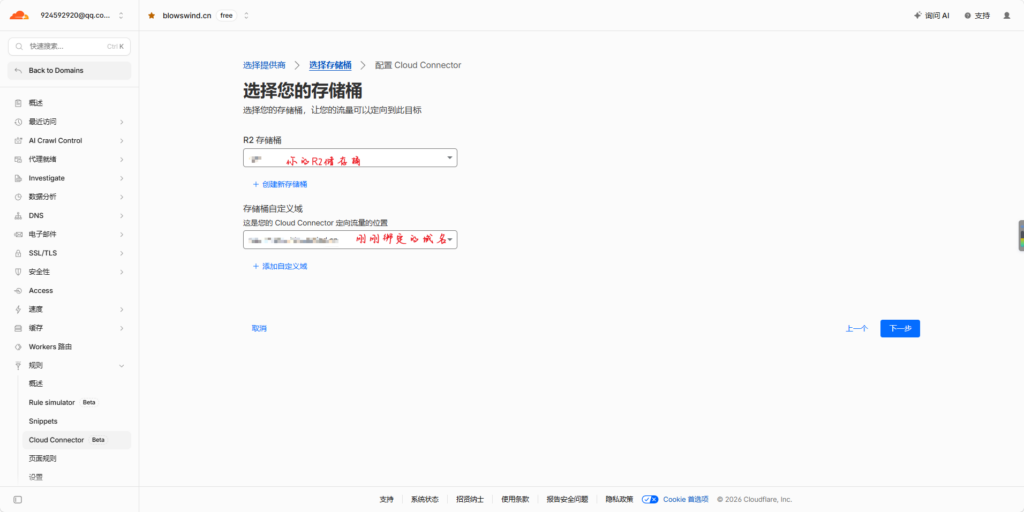Expand the 电子邮件 chevron
This screenshot has height=512, width=1024.
(x=121, y=234)
